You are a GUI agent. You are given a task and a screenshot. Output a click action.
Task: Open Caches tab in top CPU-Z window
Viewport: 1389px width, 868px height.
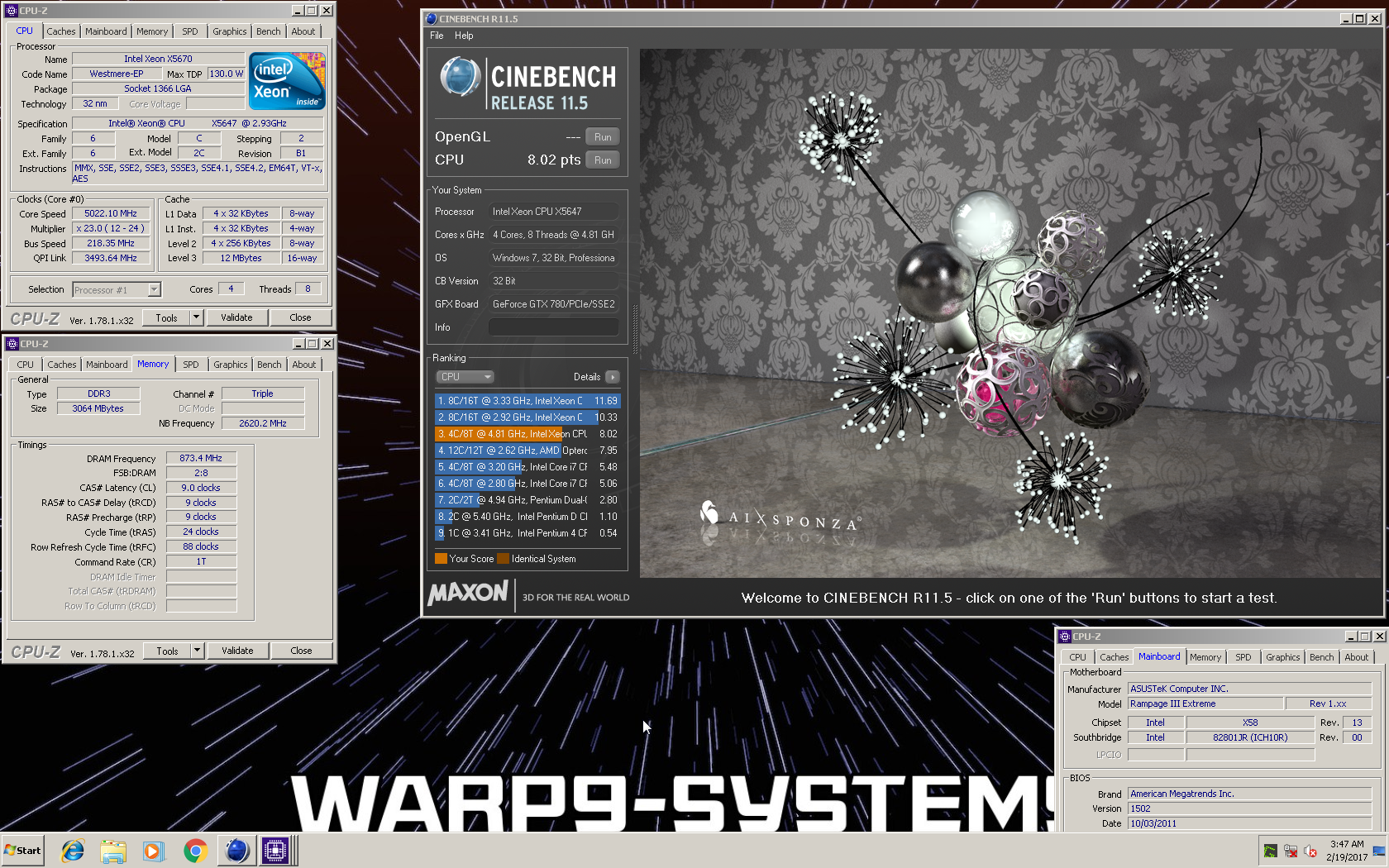pyautogui.click(x=61, y=31)
